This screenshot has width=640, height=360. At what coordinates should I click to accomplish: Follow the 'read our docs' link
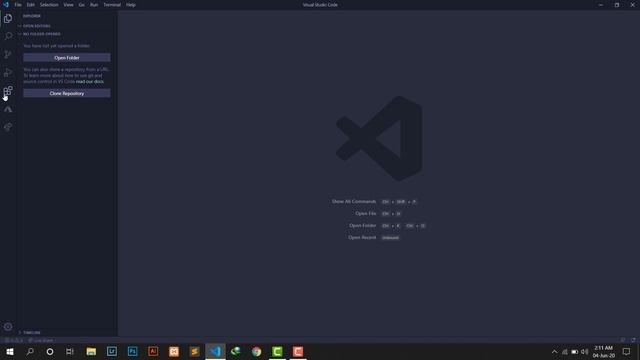(x=90, y=82)
